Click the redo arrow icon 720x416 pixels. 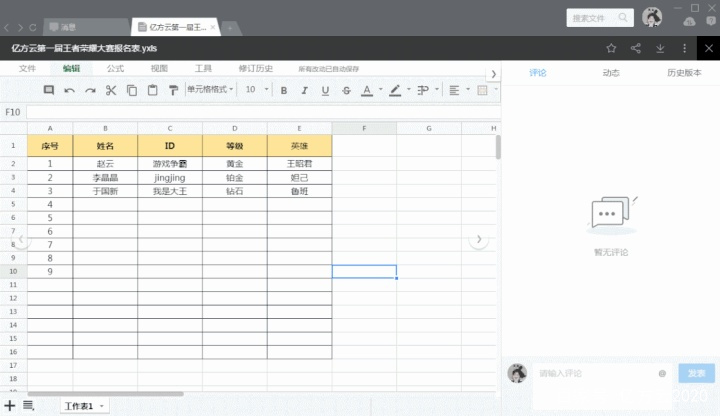tap(90, 90)
